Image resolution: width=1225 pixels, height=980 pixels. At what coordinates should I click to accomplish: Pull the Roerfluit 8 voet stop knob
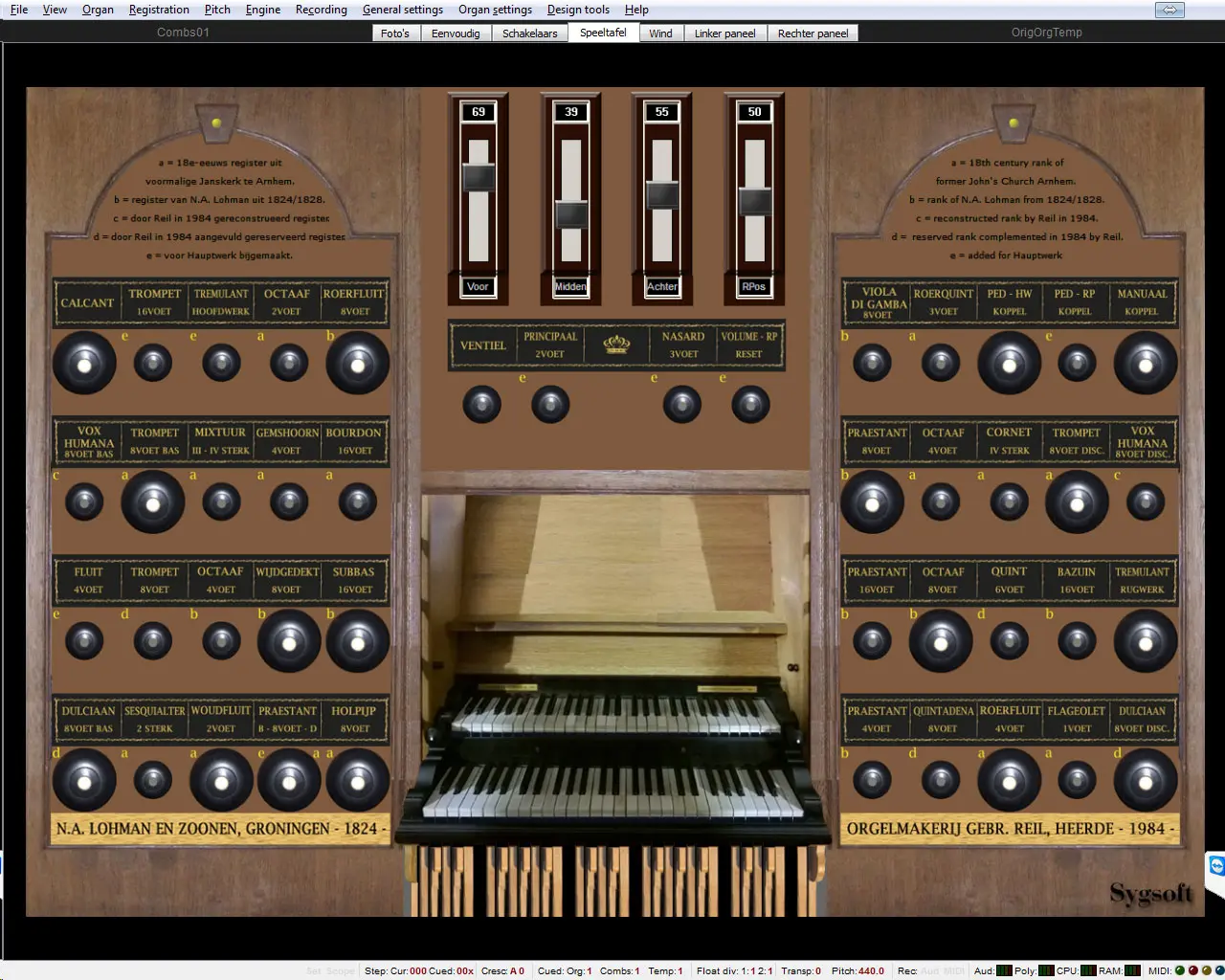pos(357,364)
